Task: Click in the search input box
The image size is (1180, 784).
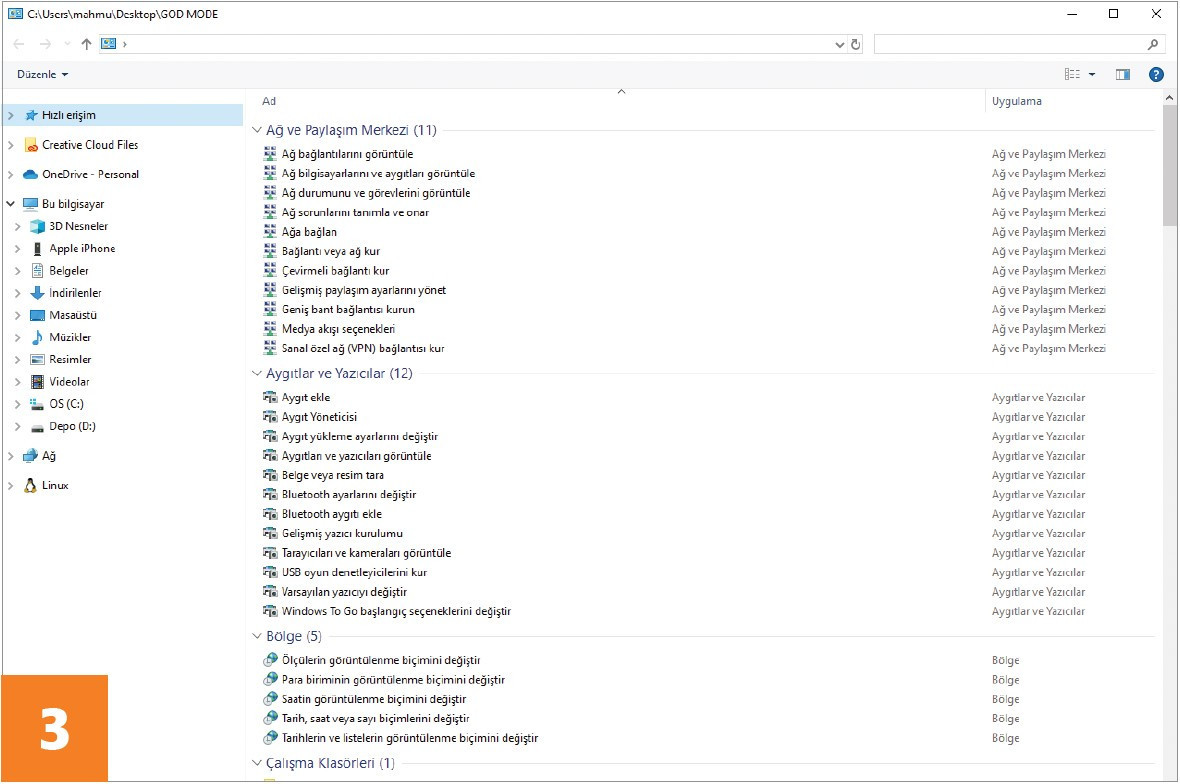Action: point(1010,44)
